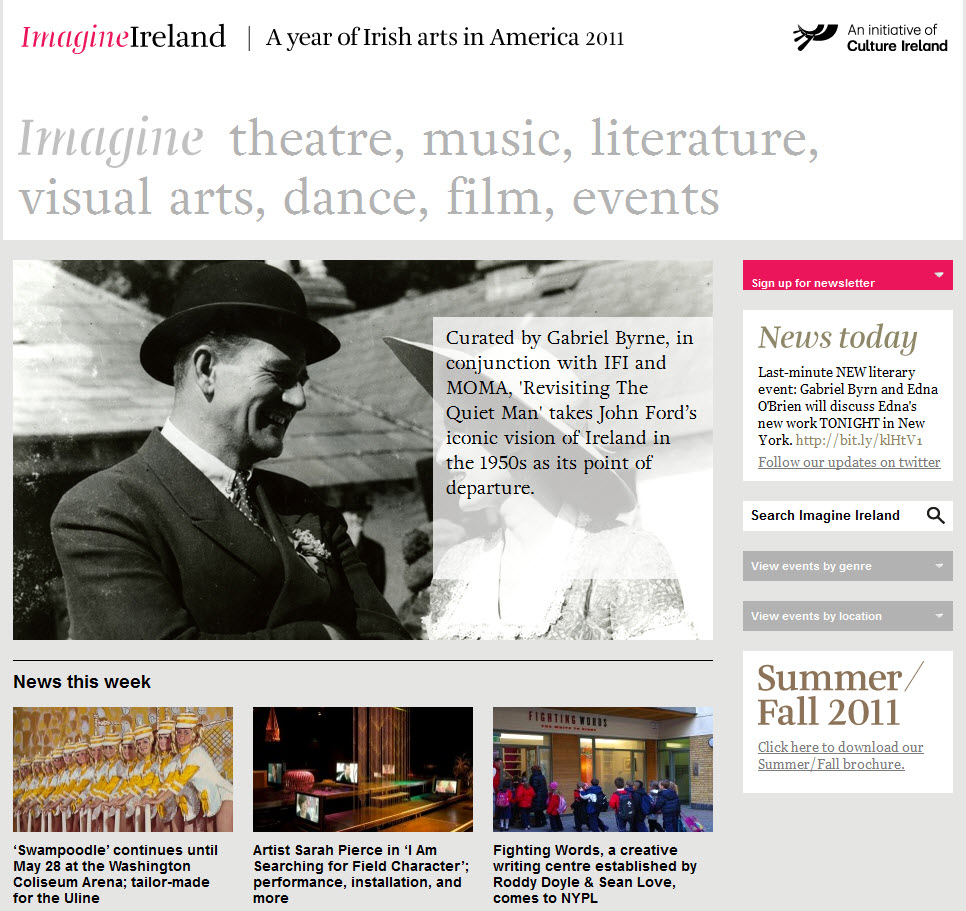This screenshot has height=911, width=966.
Task: Click the search magnifying glass icon
Action: point(935,516)
